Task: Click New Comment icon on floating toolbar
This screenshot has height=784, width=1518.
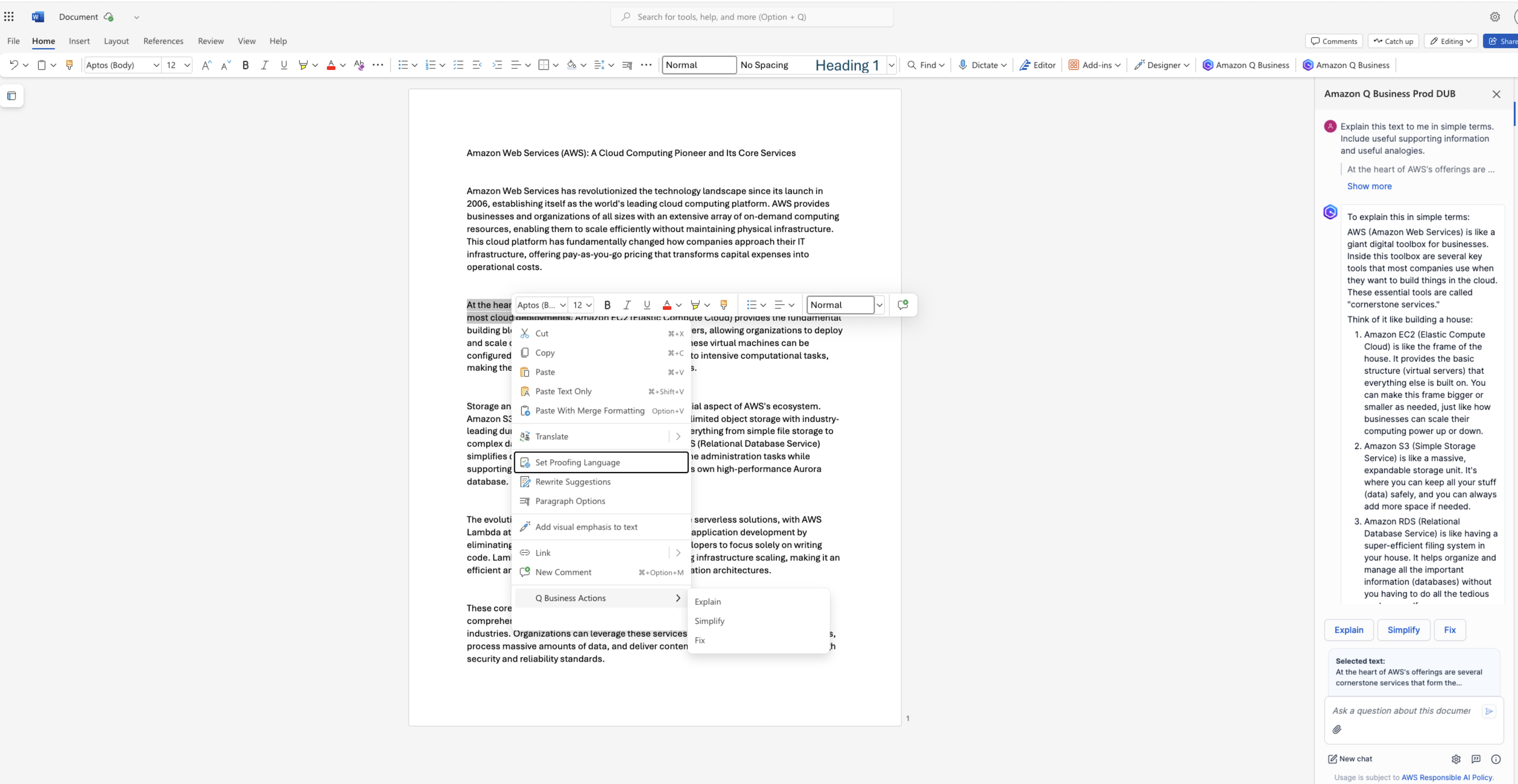Action: pyautogui.click(x=902, y=304)
